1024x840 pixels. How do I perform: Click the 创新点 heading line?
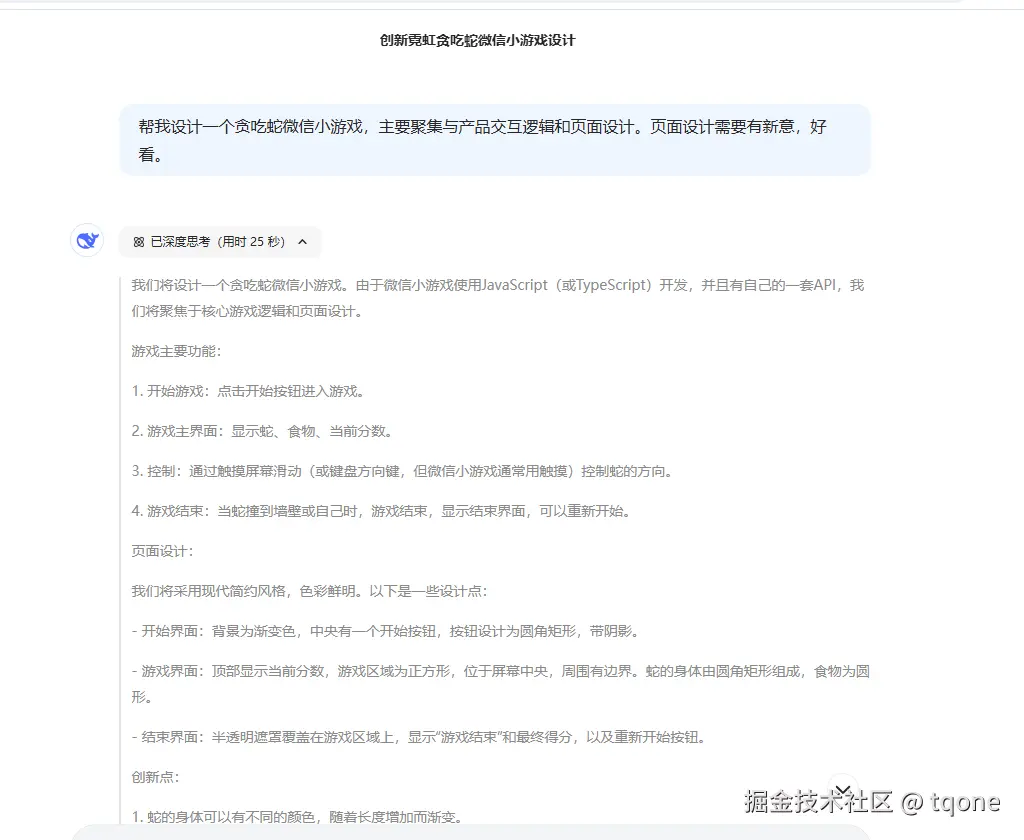(x=155, y=777)
